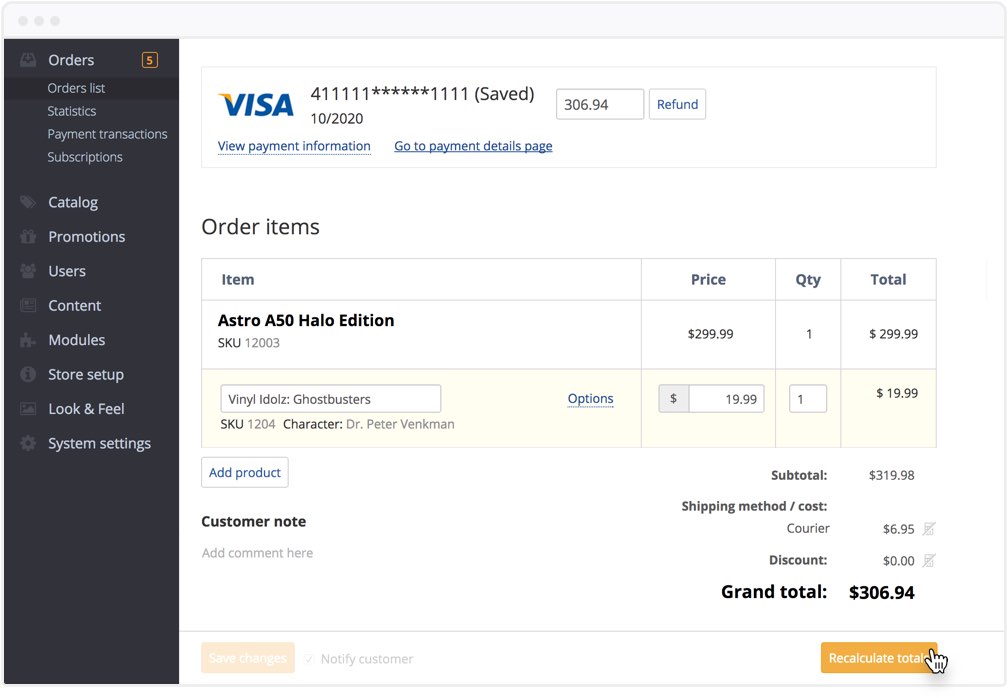Screen dimensions: 1008x698
Task: Click the Refund button
Action: 677,104
